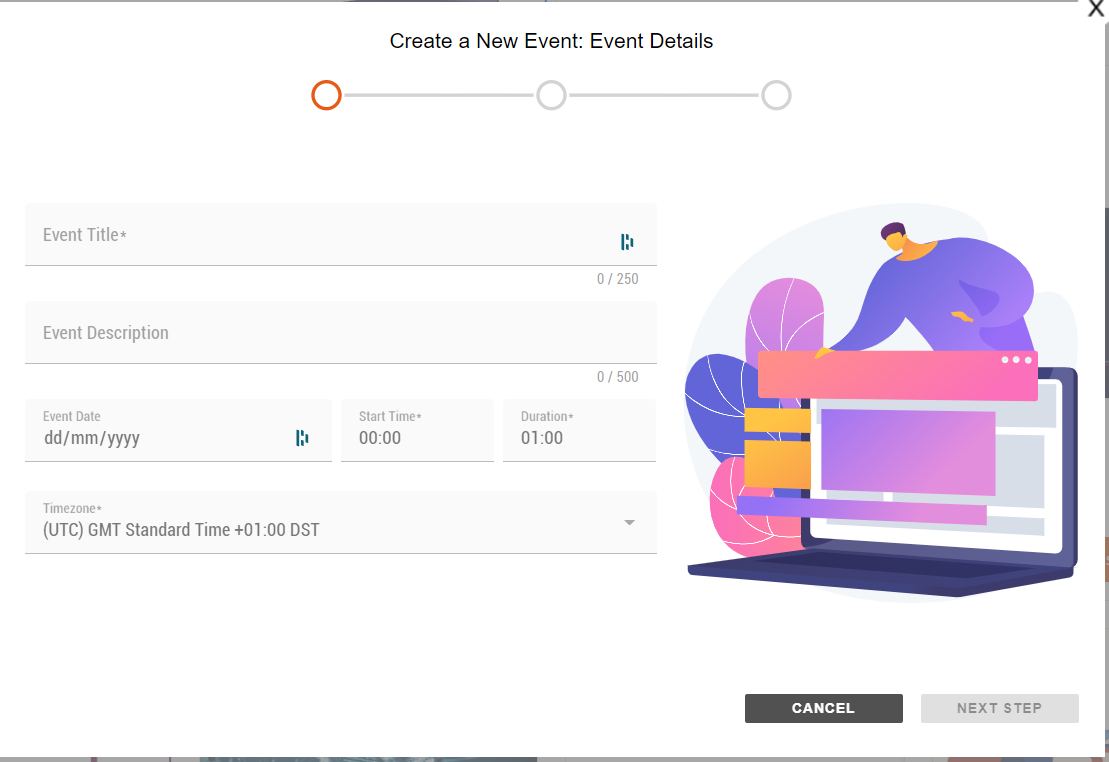This screenshot has height=762, width=1109.
Task: Open the Timezone dropdown arrow
Action: (x=630, y=522)
